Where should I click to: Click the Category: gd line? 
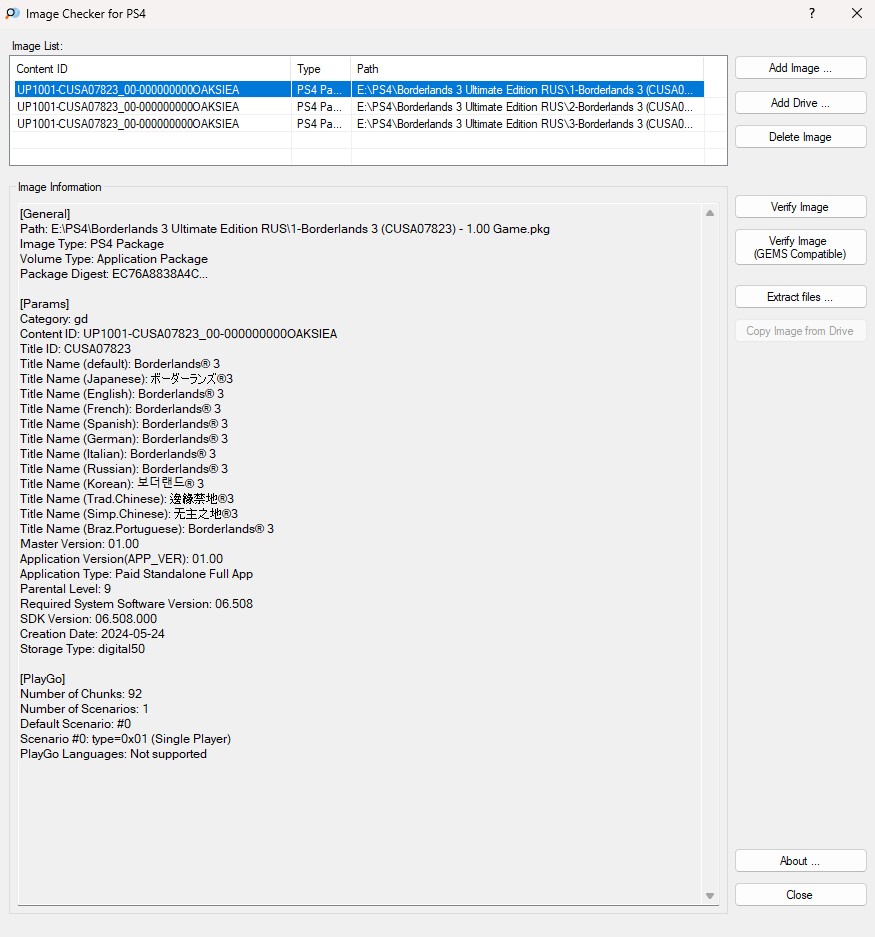point(54,319)
